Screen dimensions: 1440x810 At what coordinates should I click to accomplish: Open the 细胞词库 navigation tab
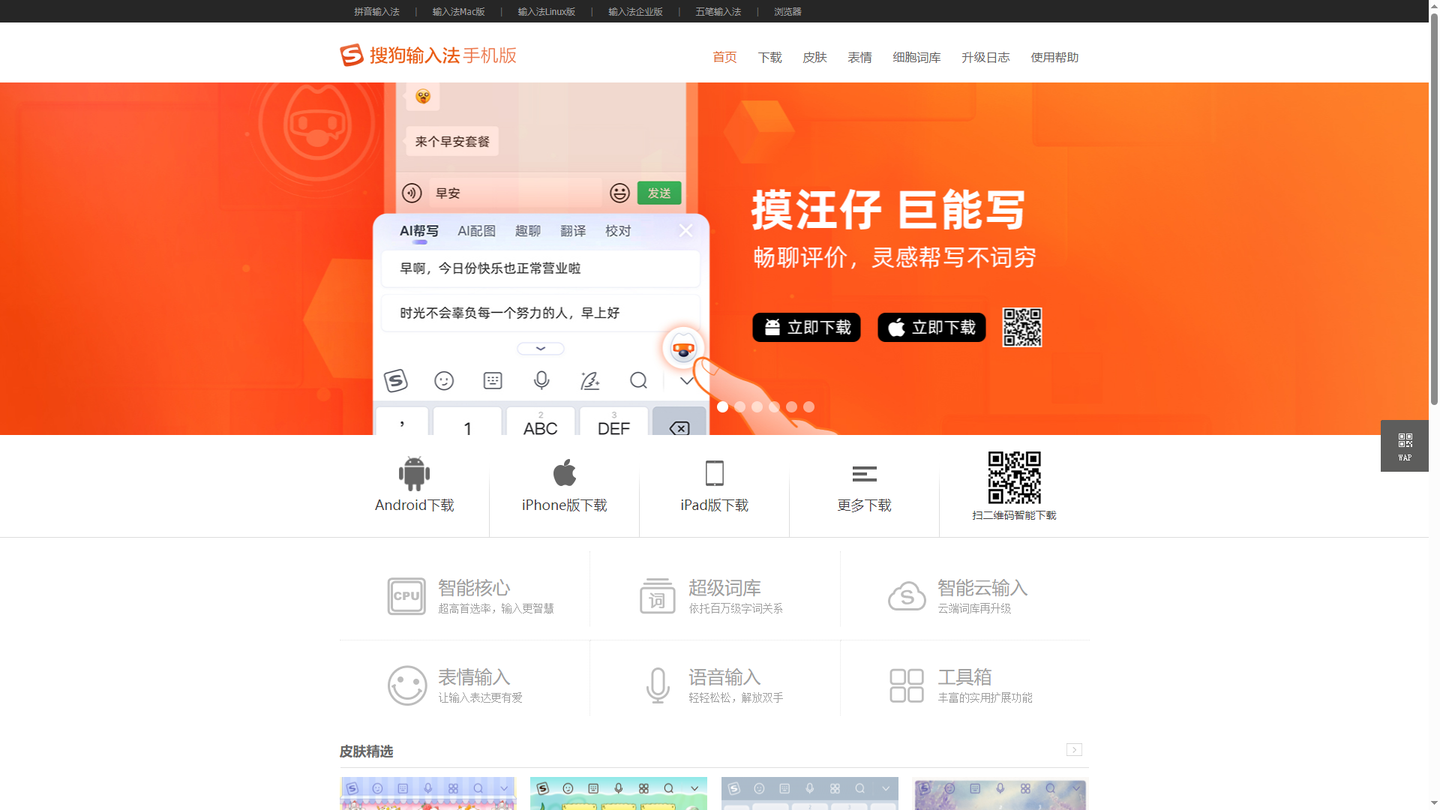pyautogui.click(x=917, y=57)
